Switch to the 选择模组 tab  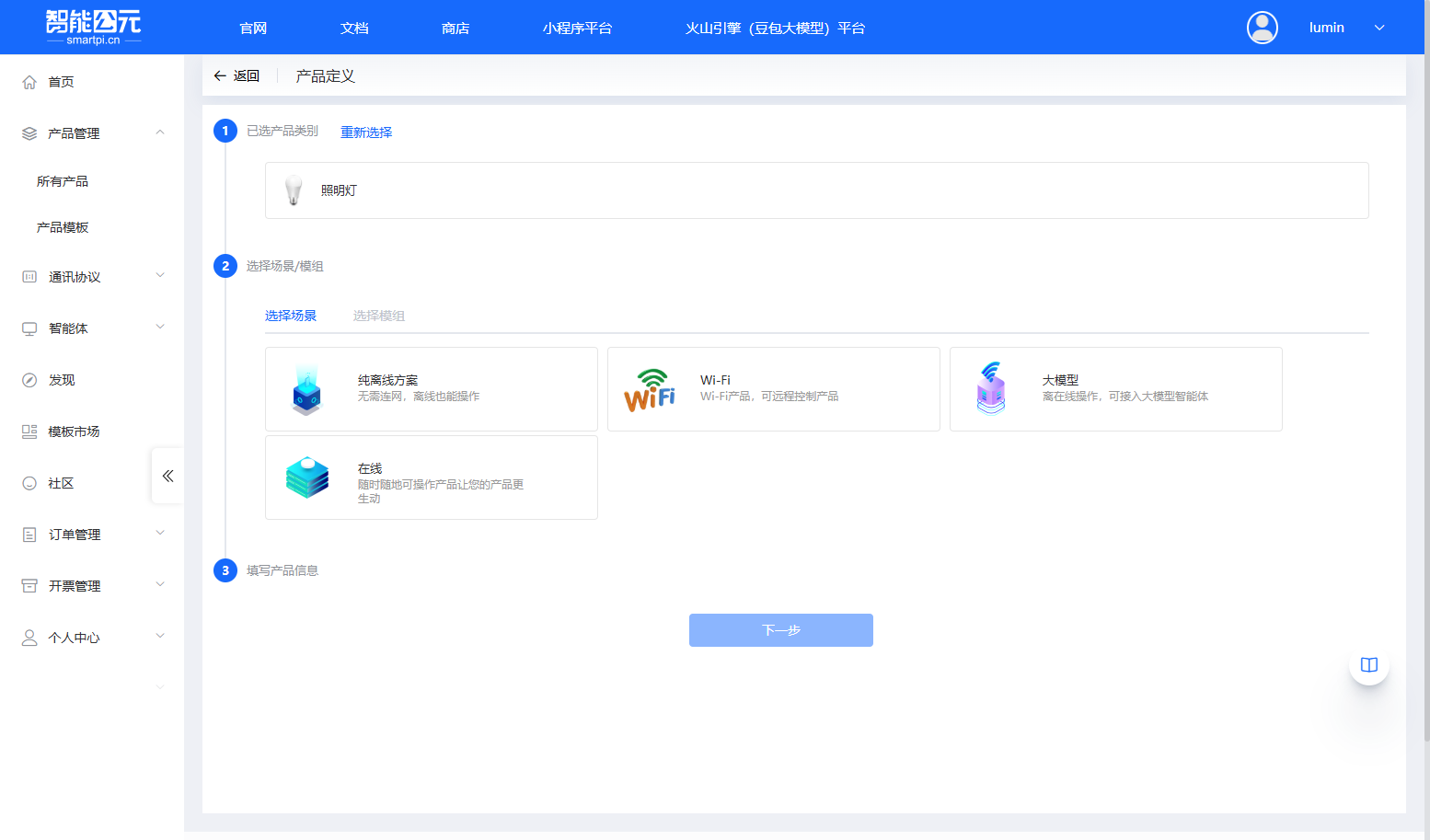378,316
